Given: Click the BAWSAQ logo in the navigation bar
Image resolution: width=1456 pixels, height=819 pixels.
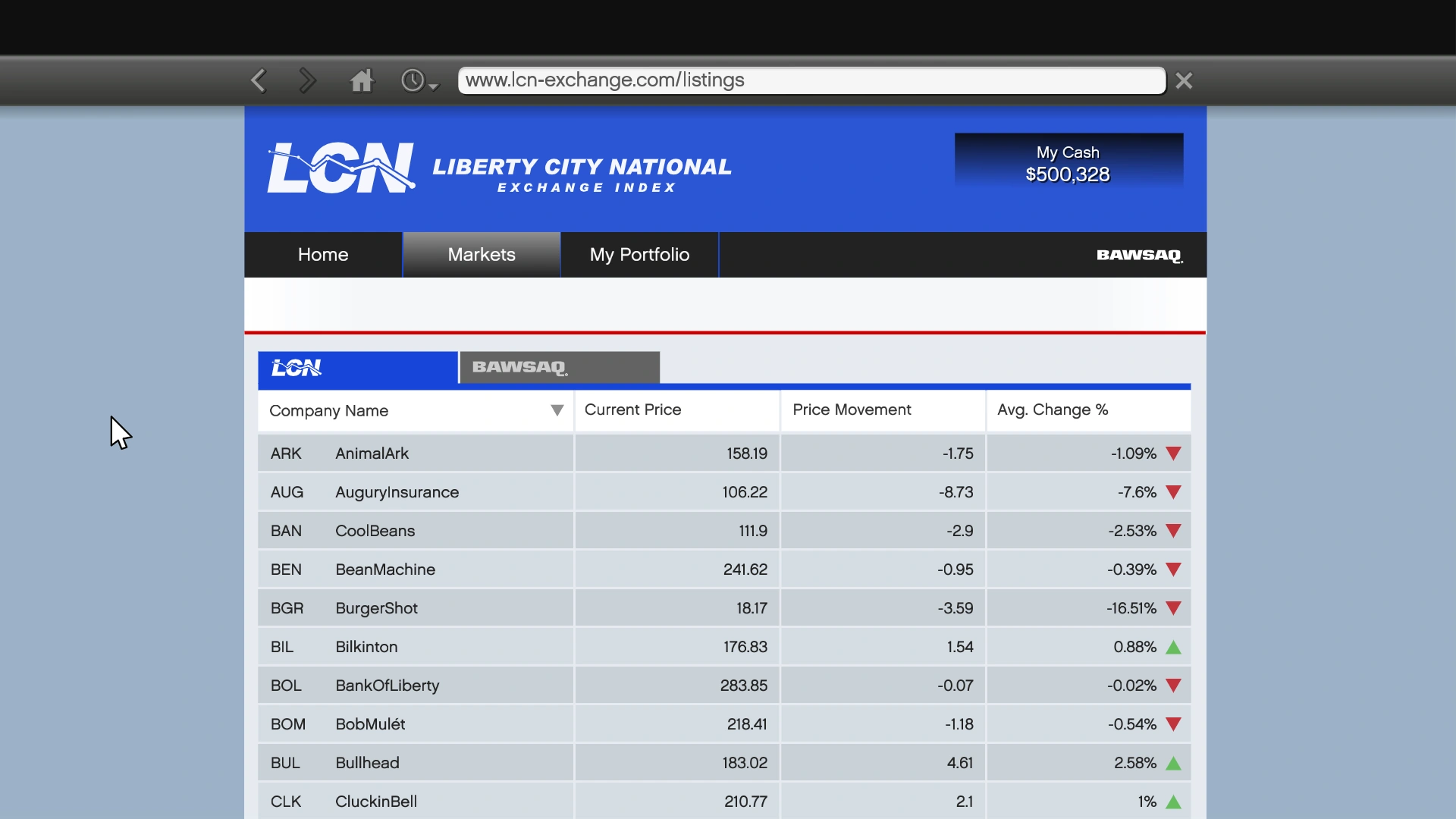Looking at the screenshot, I should (1139, 255).
